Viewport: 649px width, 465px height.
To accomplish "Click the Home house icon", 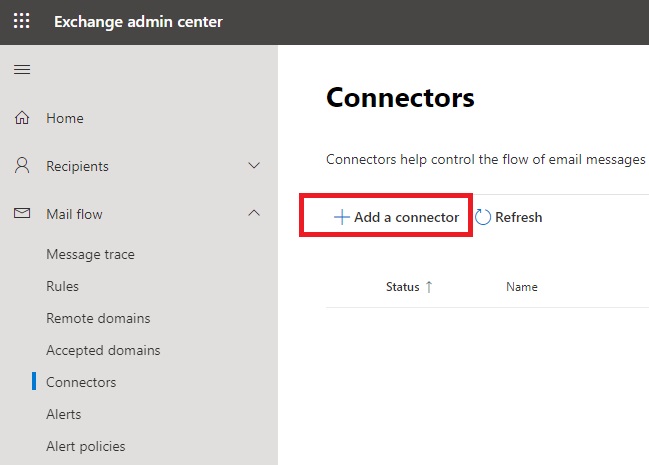I will (x=22, y=118).
